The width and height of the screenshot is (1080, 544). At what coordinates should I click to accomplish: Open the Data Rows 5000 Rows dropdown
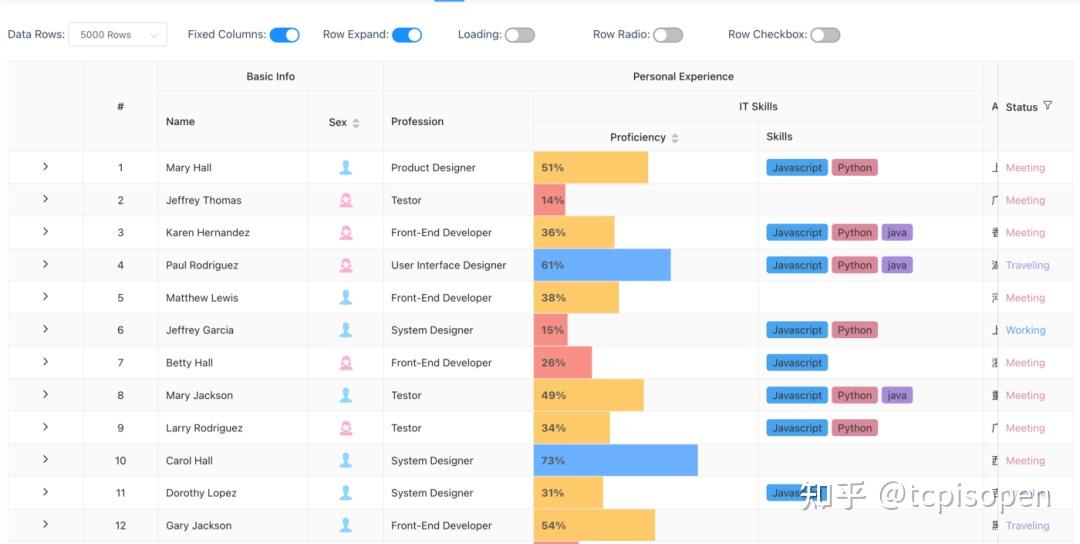(118, 34)
